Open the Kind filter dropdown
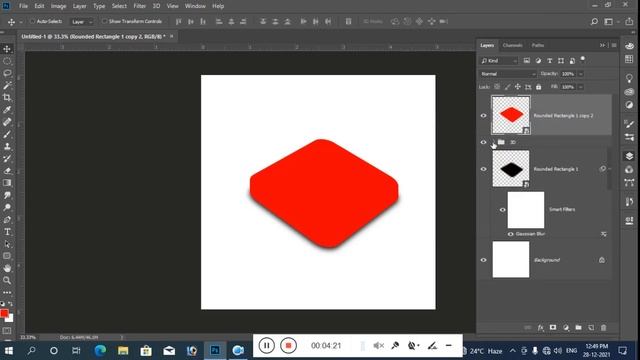This screenshot has height=360, width=640. [x=498, y=61]
